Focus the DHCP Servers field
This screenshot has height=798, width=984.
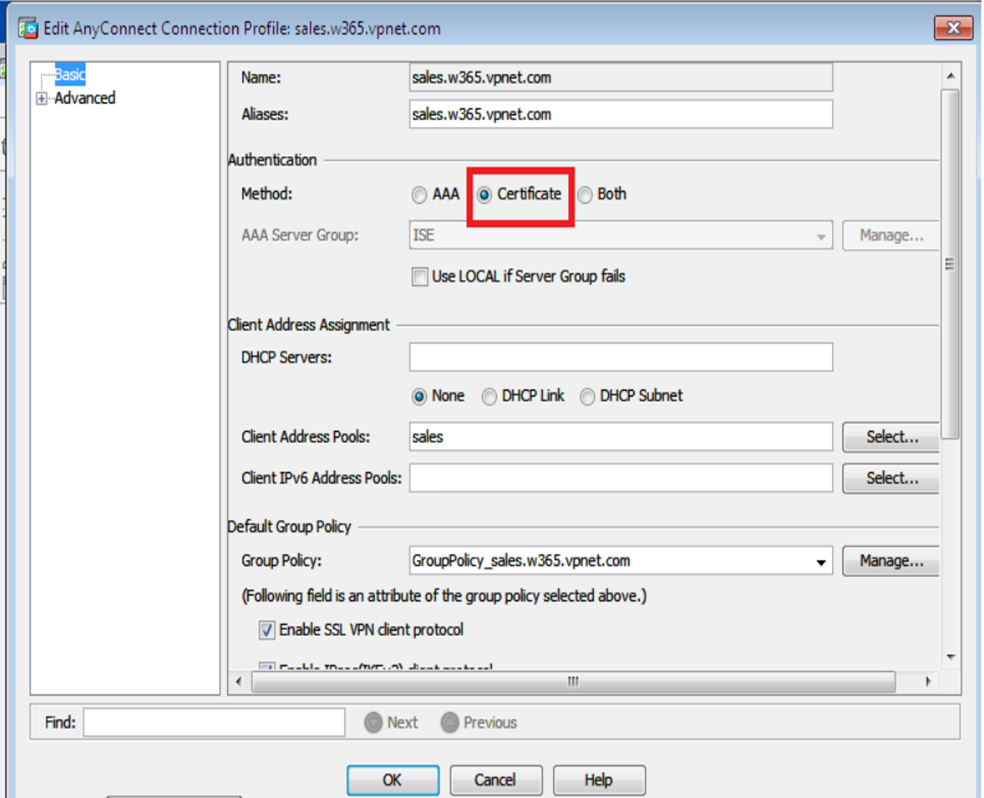[621, 357]
